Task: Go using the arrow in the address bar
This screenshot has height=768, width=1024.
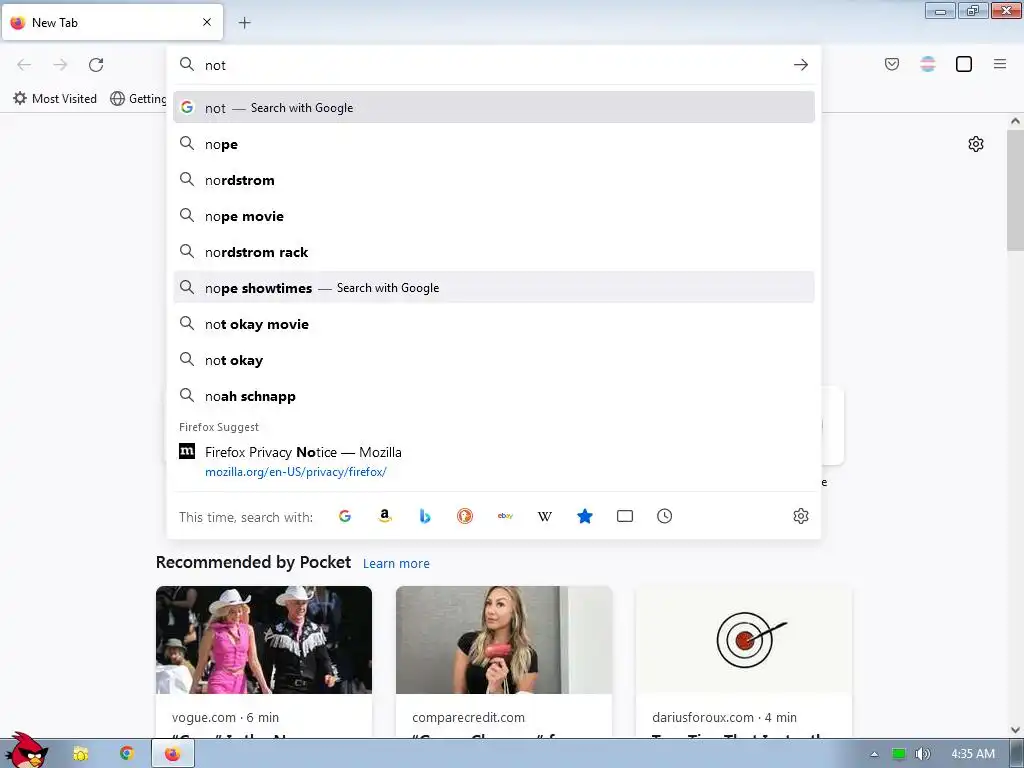Action: [801, 65]
